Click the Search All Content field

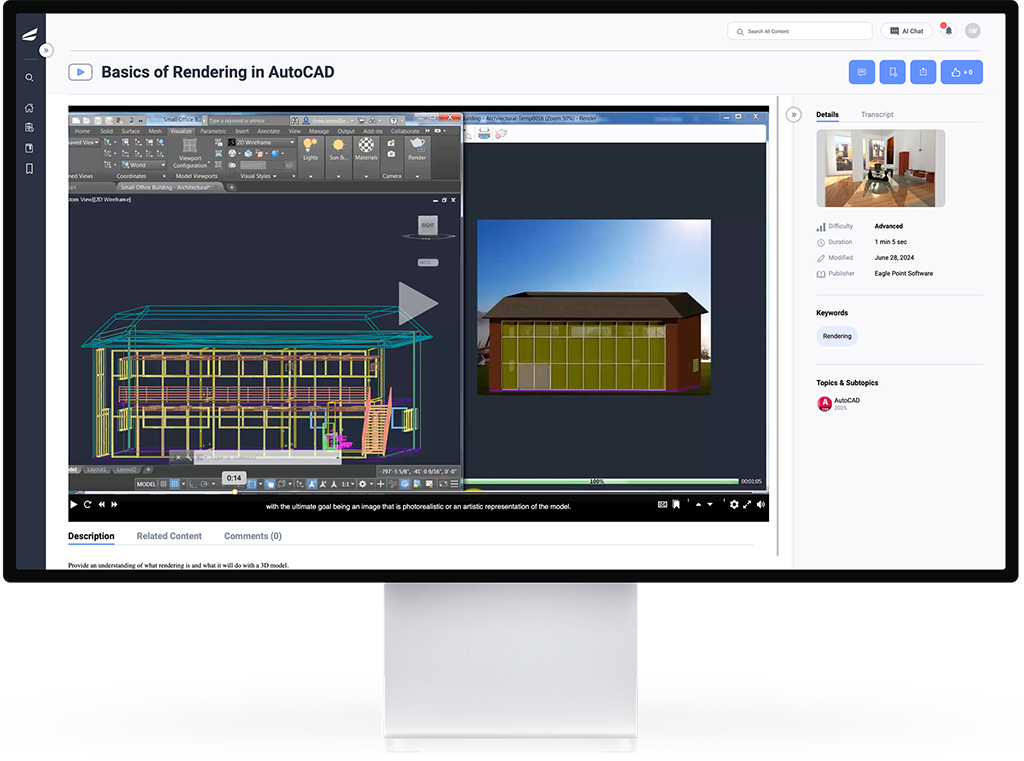[x=800, y=31]
